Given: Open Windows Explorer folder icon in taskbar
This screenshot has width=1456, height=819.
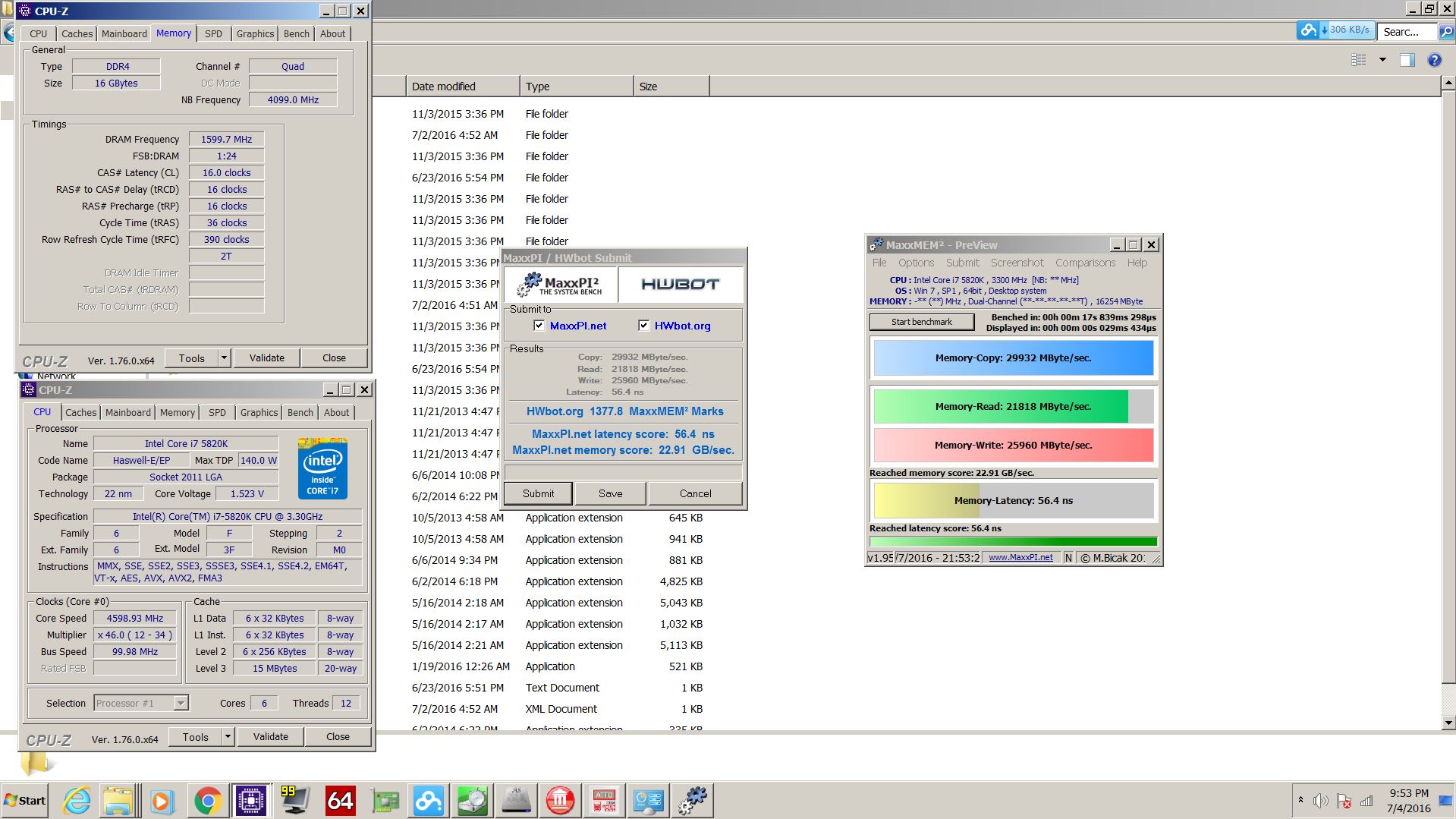Looking at the screenshot, I should (x=118, y=801).
